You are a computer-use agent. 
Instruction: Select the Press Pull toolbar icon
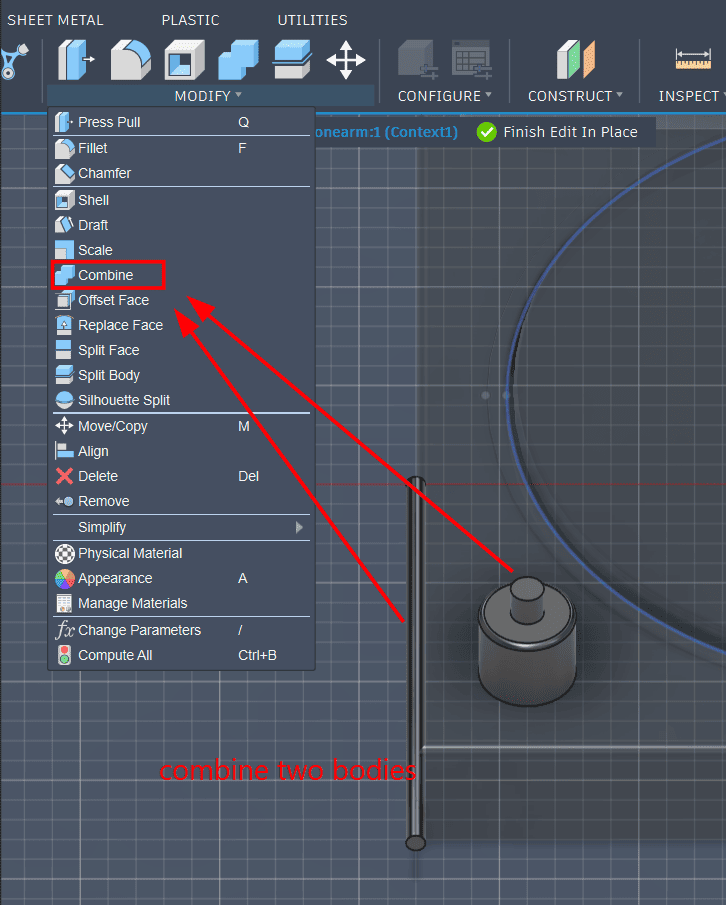point(76,59)
